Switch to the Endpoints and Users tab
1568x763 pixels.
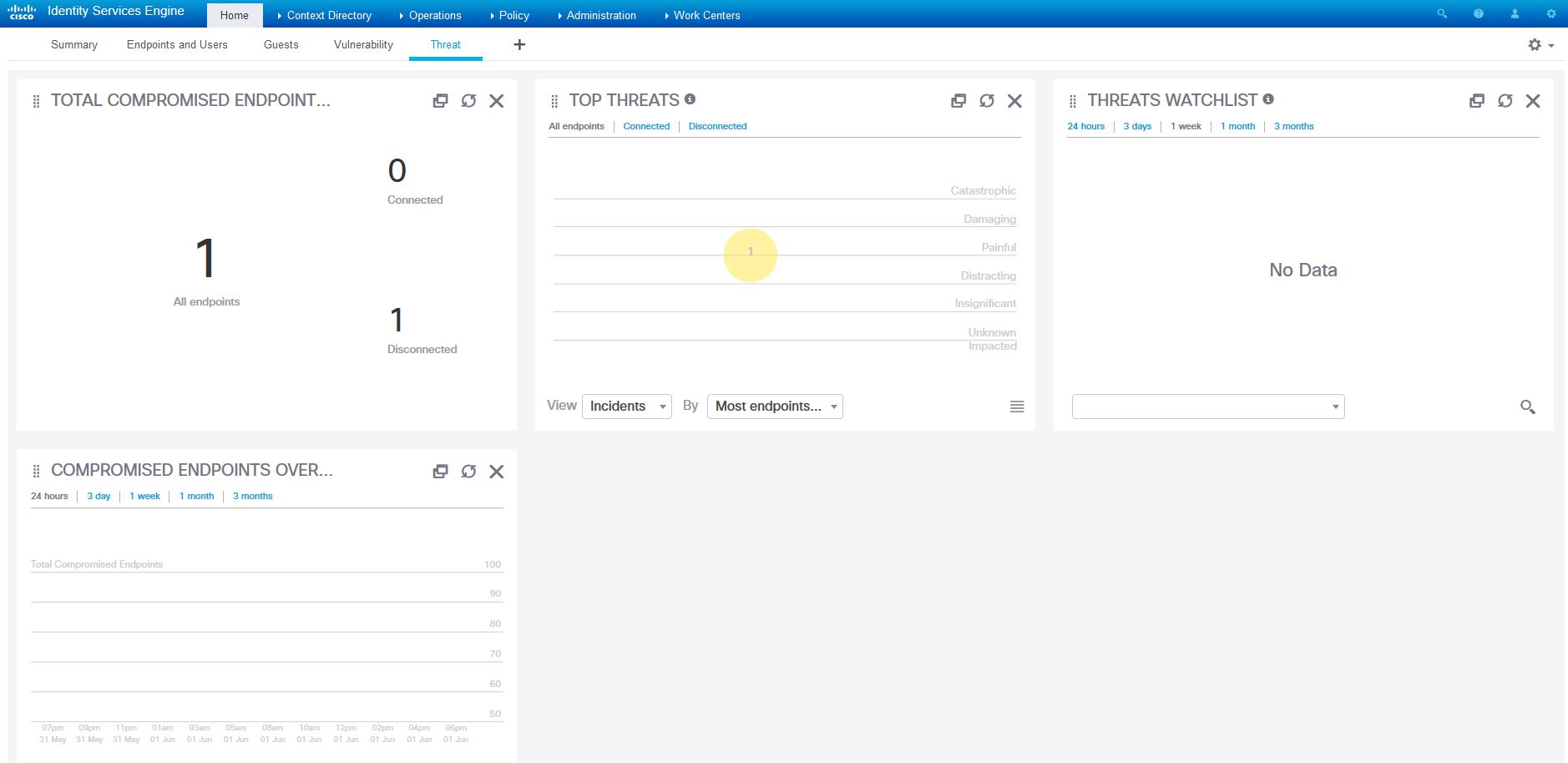click(x=177, y=44)
